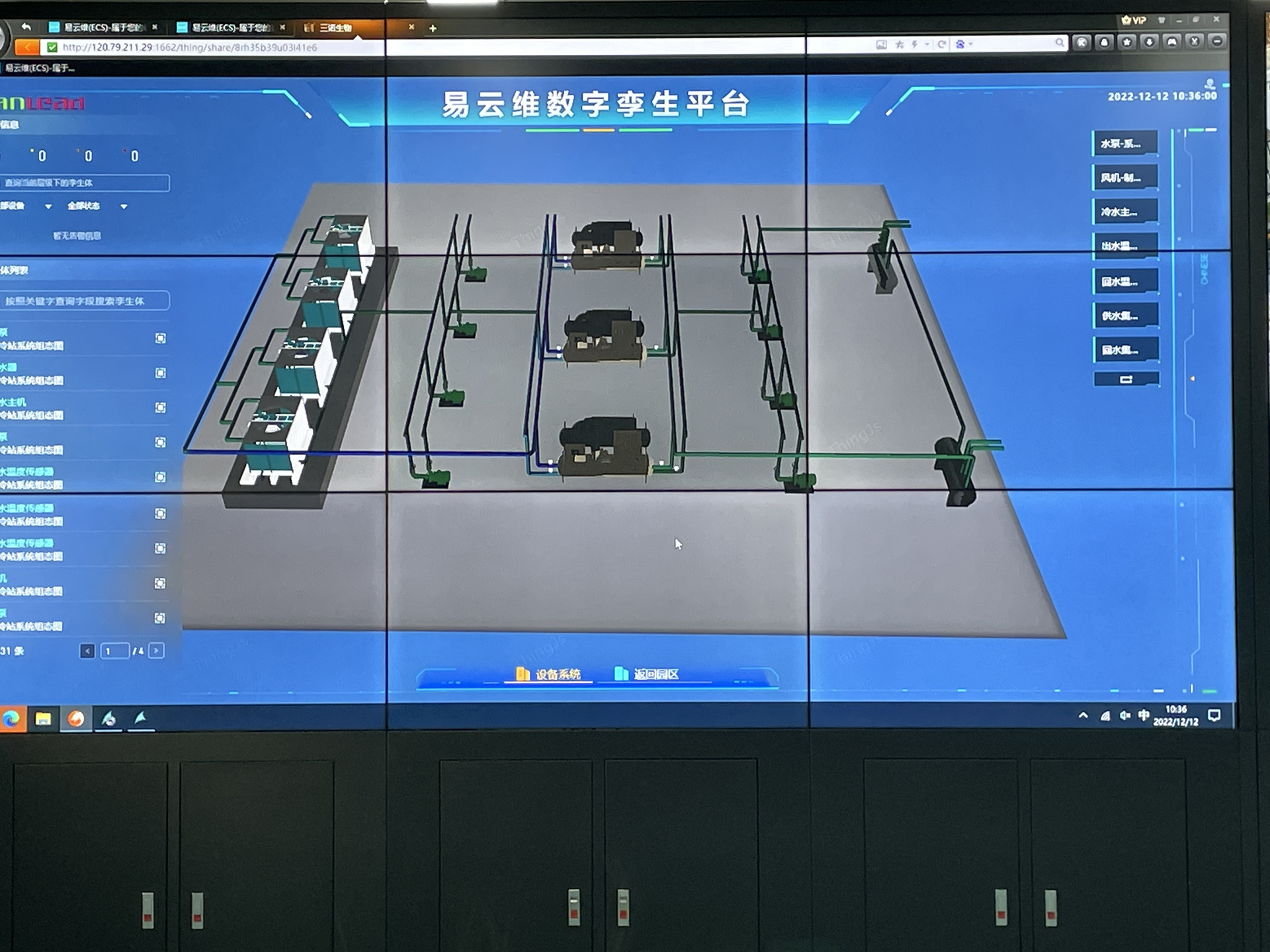
Task: Click the volume icon in system tray
Action: 1124,716
